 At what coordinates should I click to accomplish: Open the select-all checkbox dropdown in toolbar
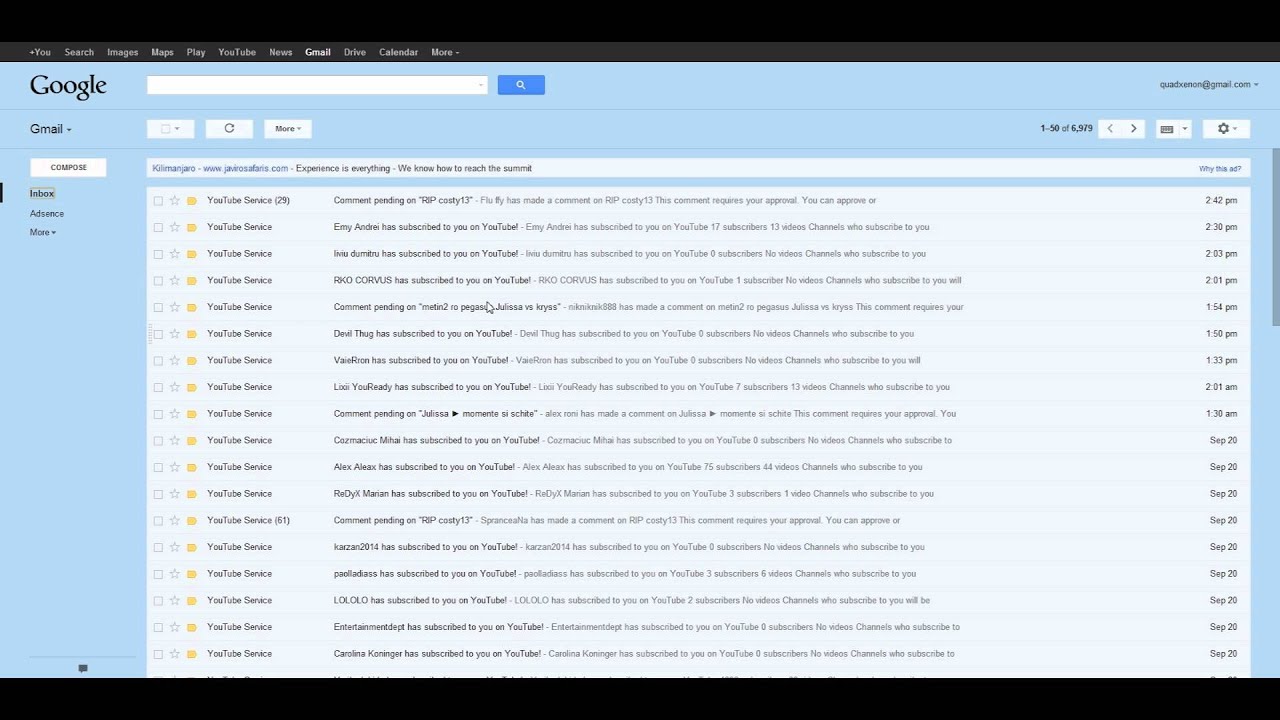[171, 129]
